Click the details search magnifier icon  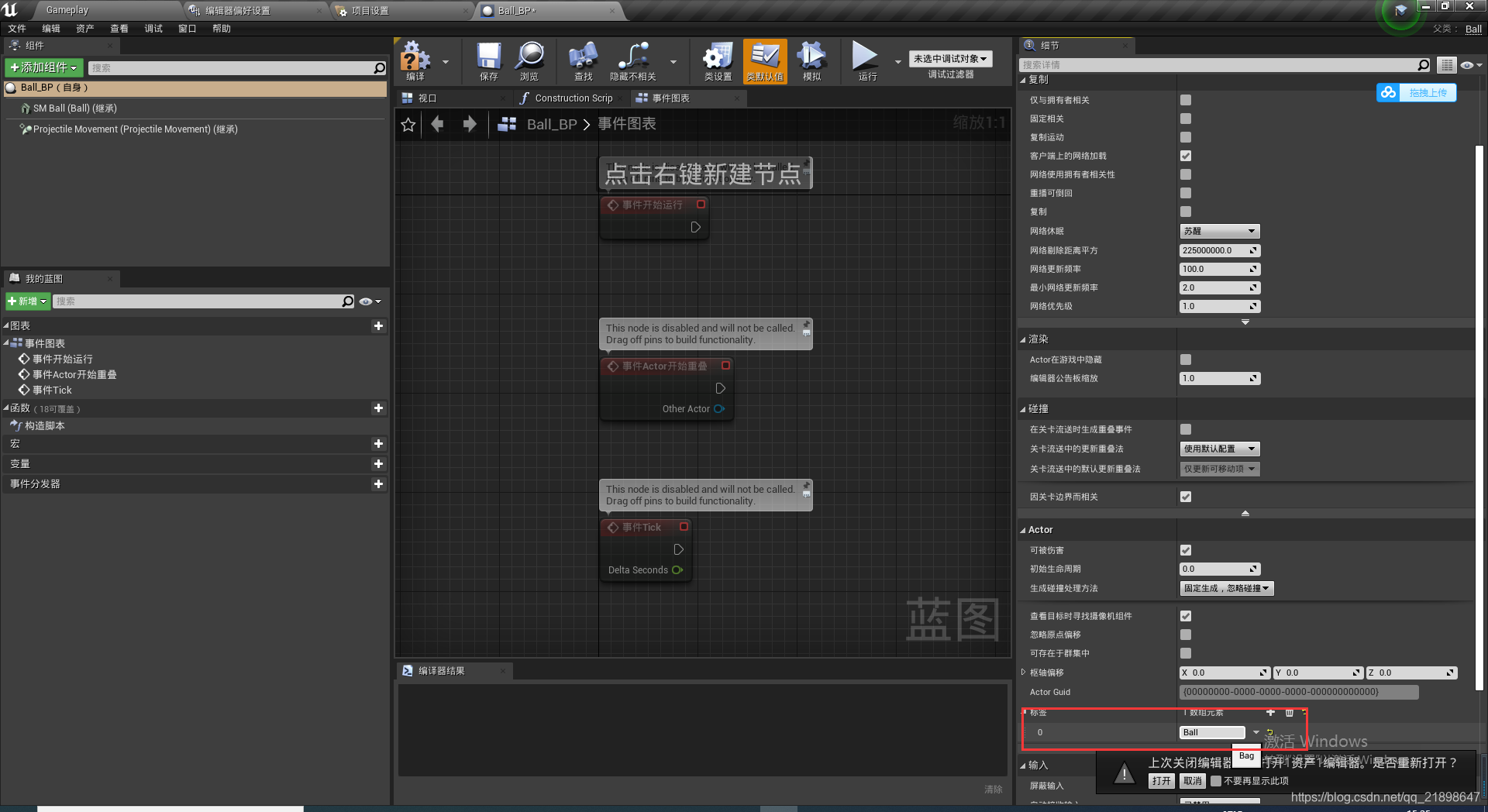pos(1423,65)
